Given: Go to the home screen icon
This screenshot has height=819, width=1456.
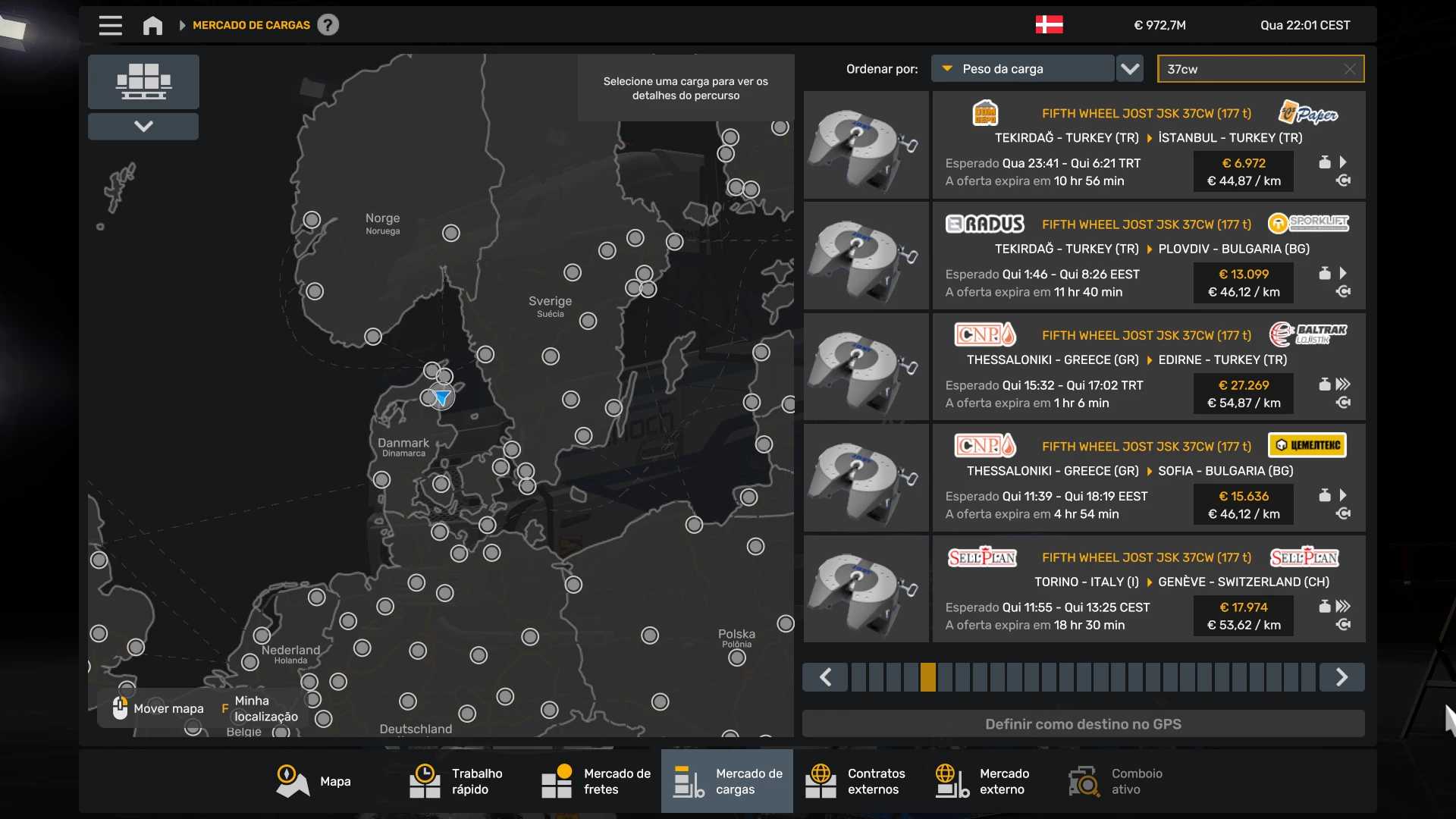Looking at the screenshot, I should (152, 25).
